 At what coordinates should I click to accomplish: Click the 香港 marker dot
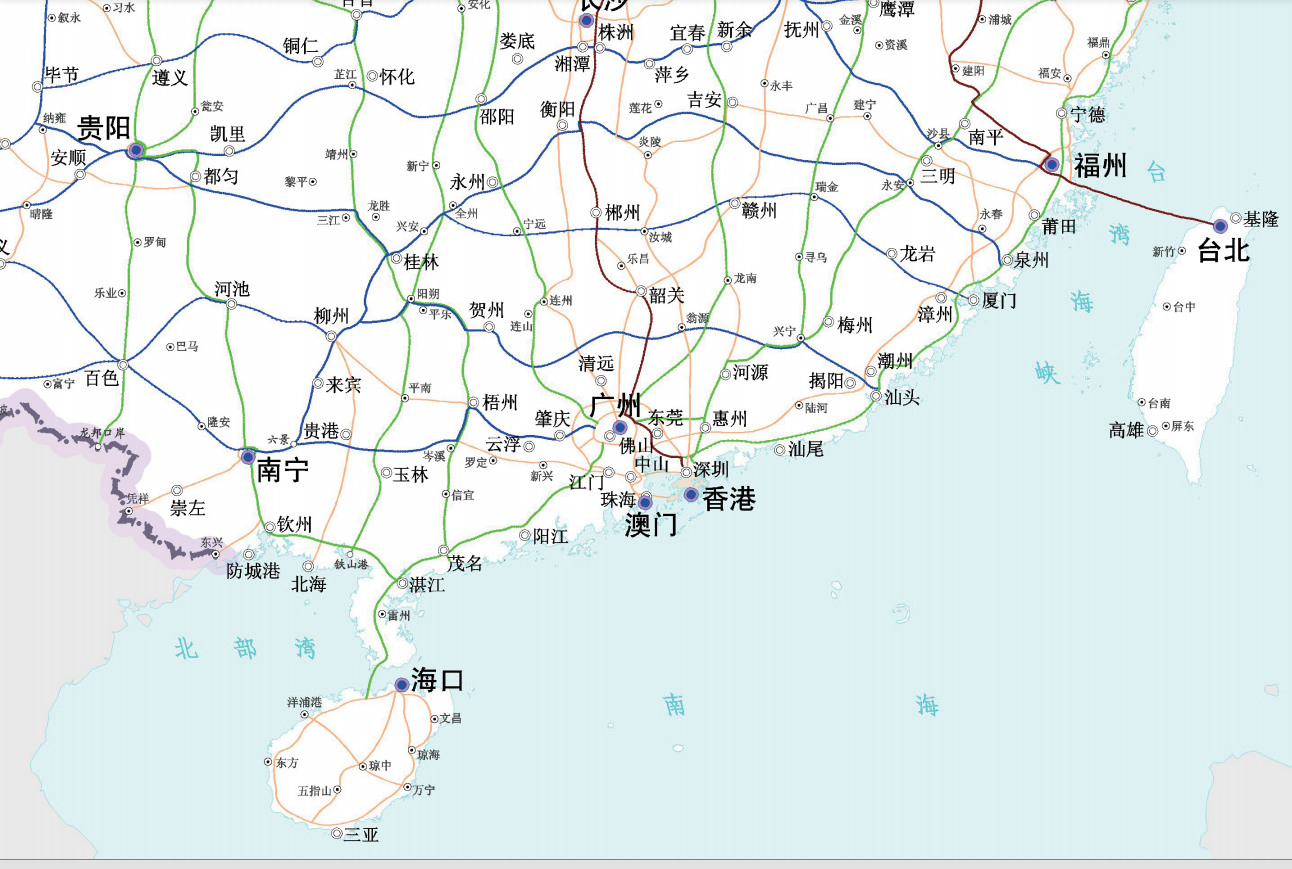(691, 494)
